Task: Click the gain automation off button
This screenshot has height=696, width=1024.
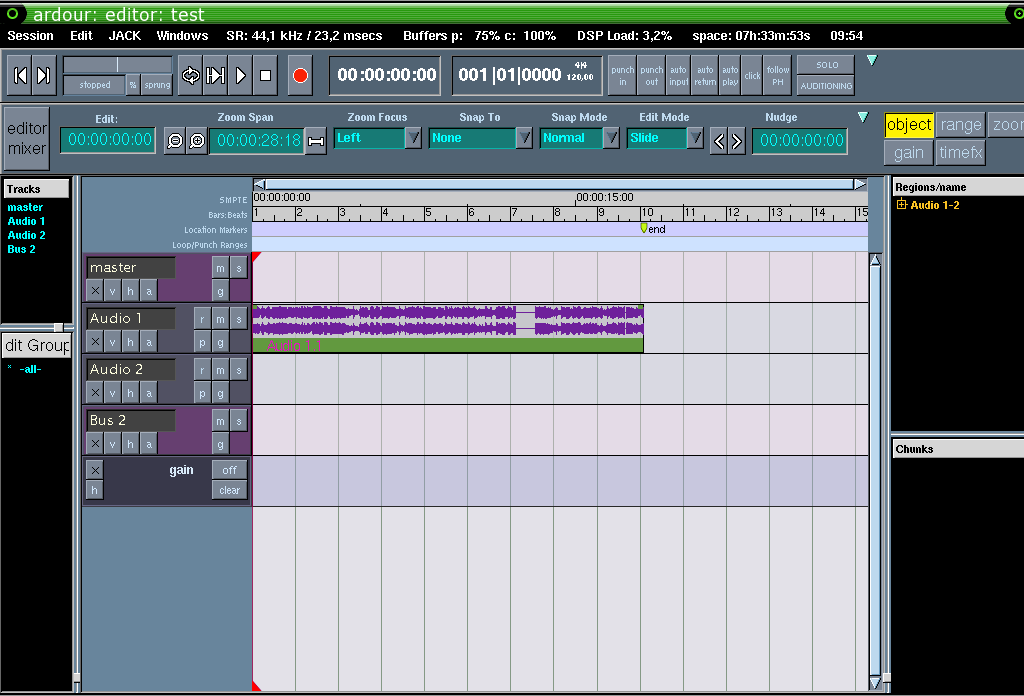Action: [229, 470]
